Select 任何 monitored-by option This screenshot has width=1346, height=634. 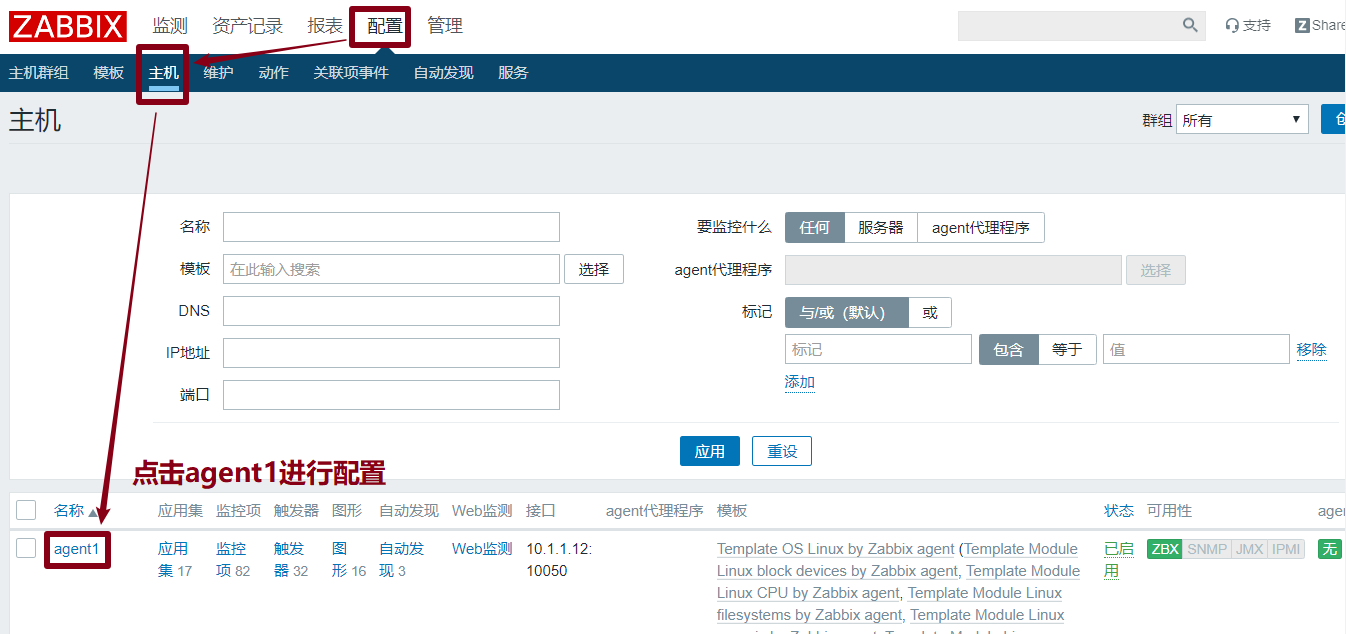815,228
